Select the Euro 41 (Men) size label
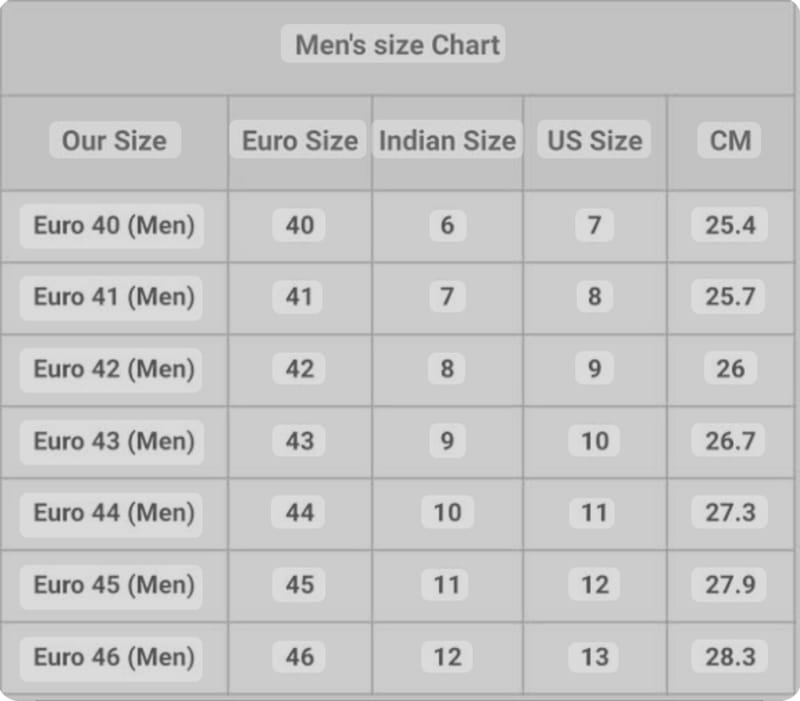Image resolution: width=800 pixels, height=701 pixels. (114, 297)
